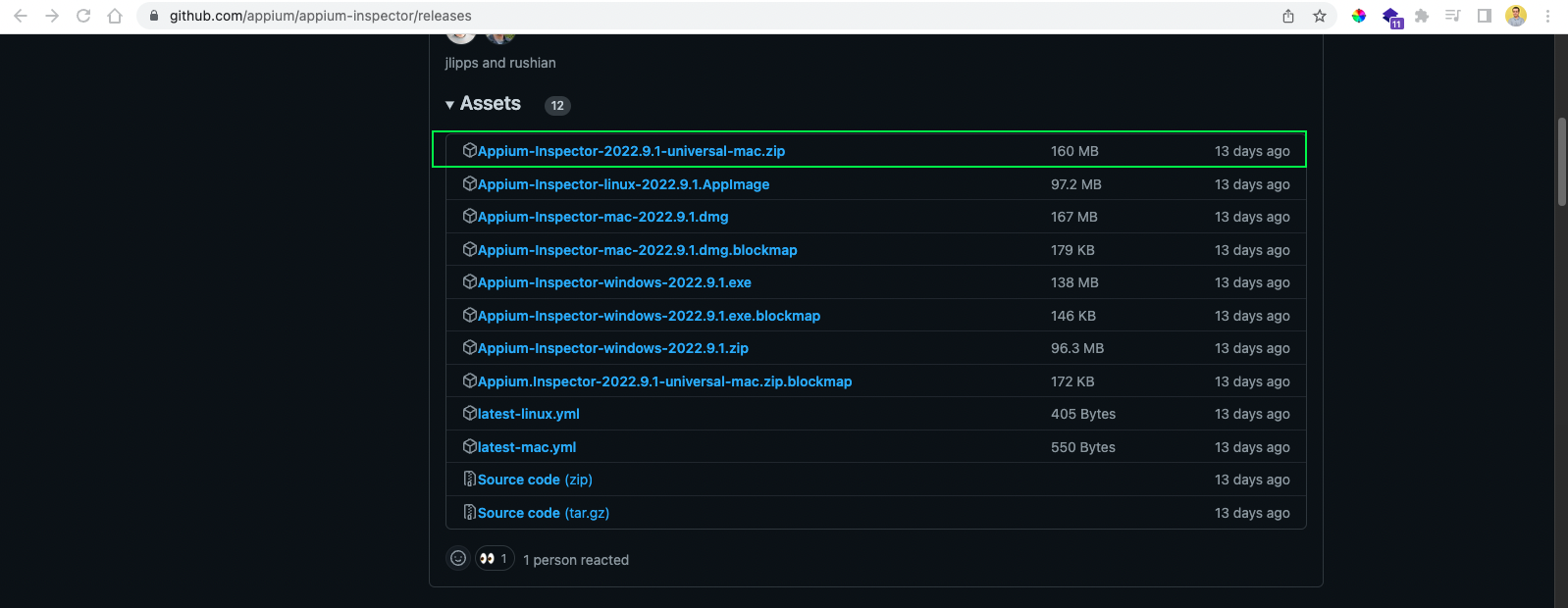Viewport: 1568px width, 608px height.
Task: Click the 138 MB size text
Action: tap(1074, 282)
